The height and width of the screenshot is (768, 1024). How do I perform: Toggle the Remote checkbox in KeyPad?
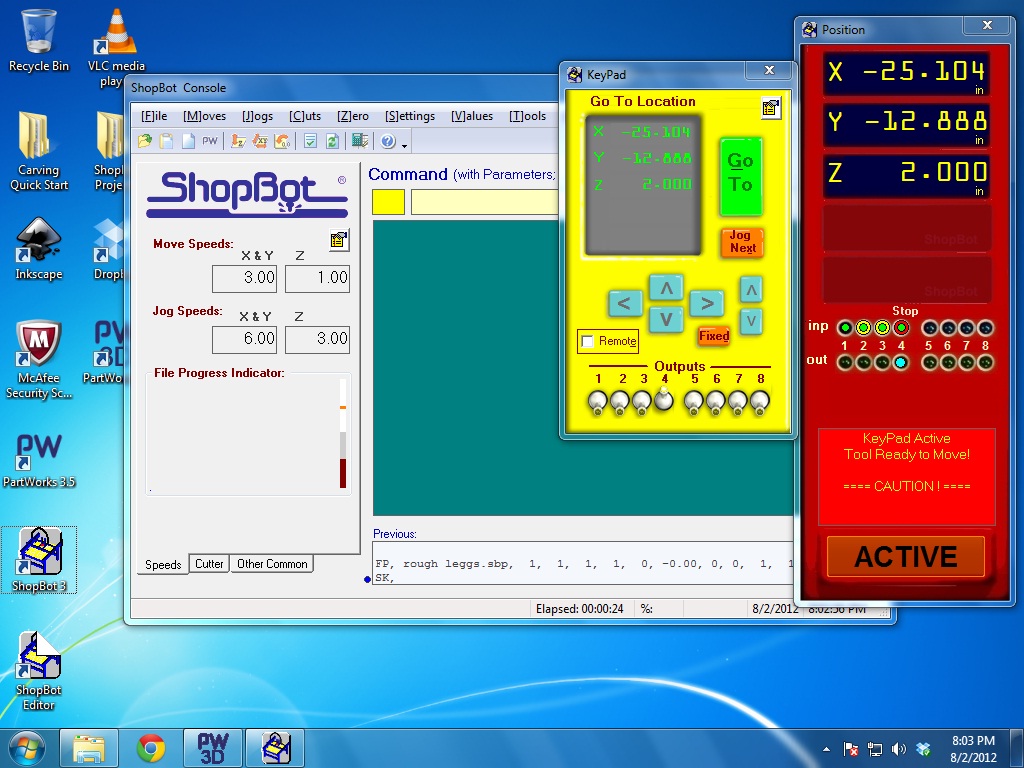587,341
